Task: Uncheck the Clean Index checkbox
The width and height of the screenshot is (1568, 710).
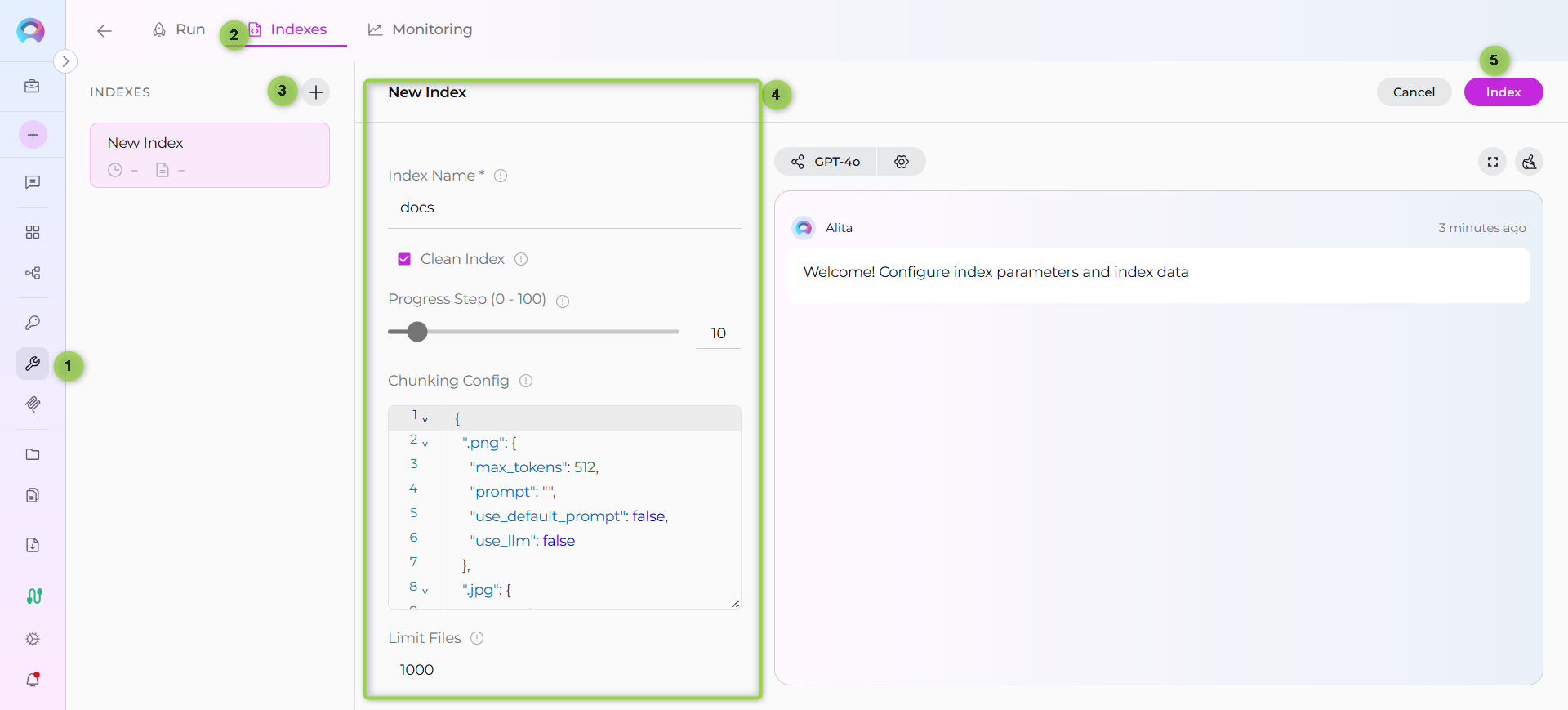Action: click(x=404, y=259)
